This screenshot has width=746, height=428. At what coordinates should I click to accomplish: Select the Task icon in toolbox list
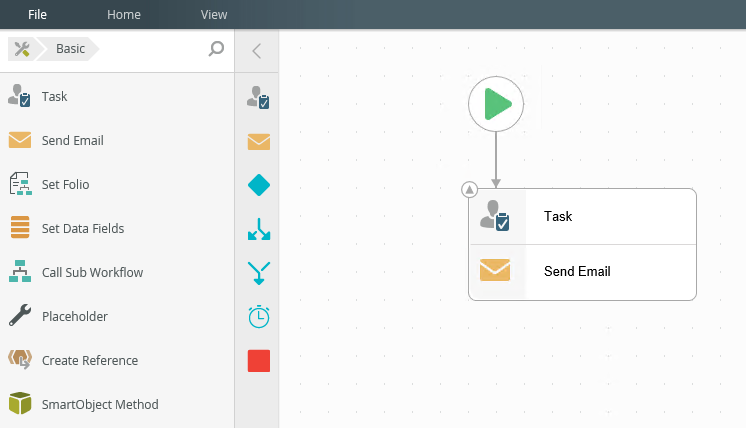tap(20, 96)
